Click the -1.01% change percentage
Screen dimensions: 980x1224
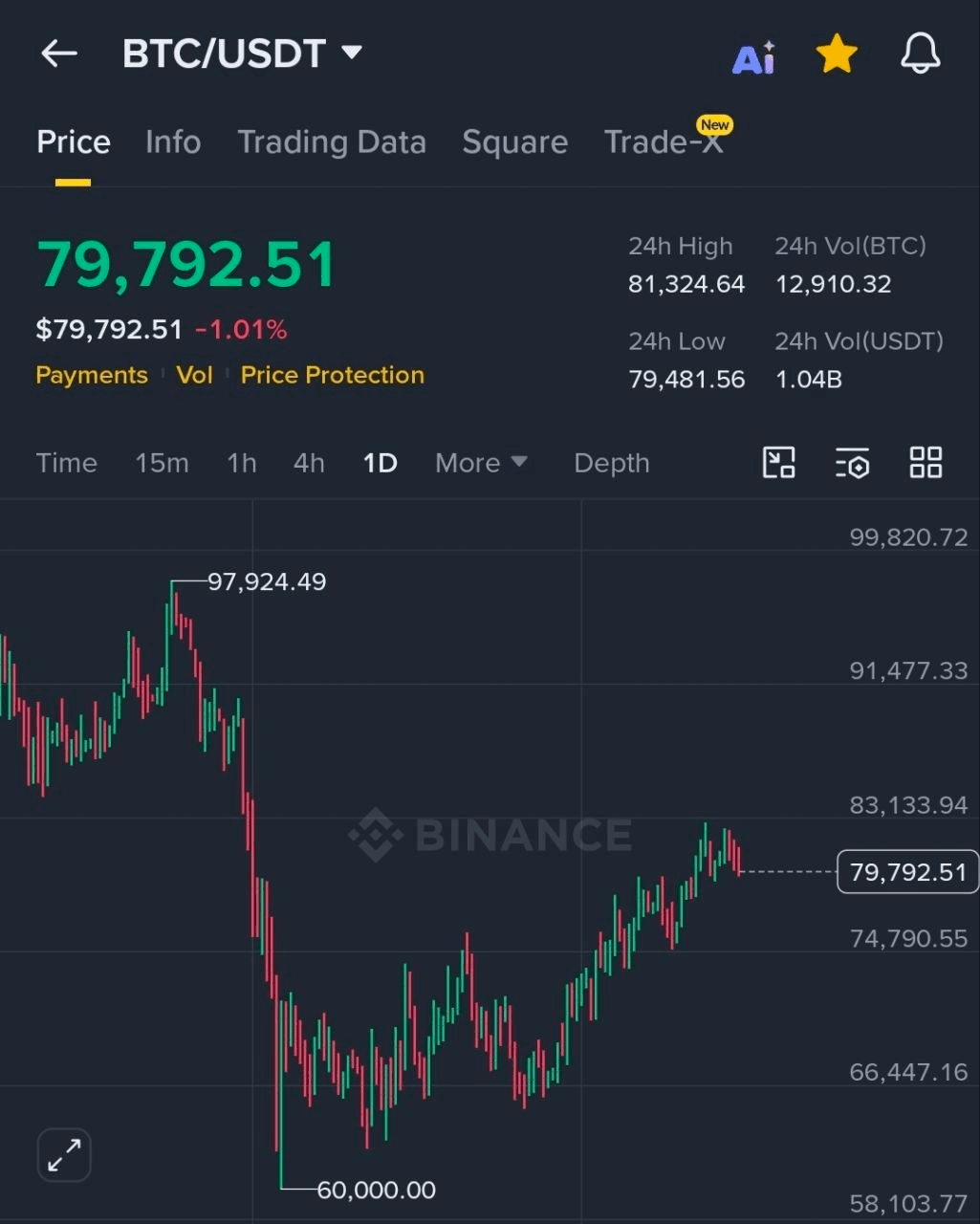(x=241, y=330)
